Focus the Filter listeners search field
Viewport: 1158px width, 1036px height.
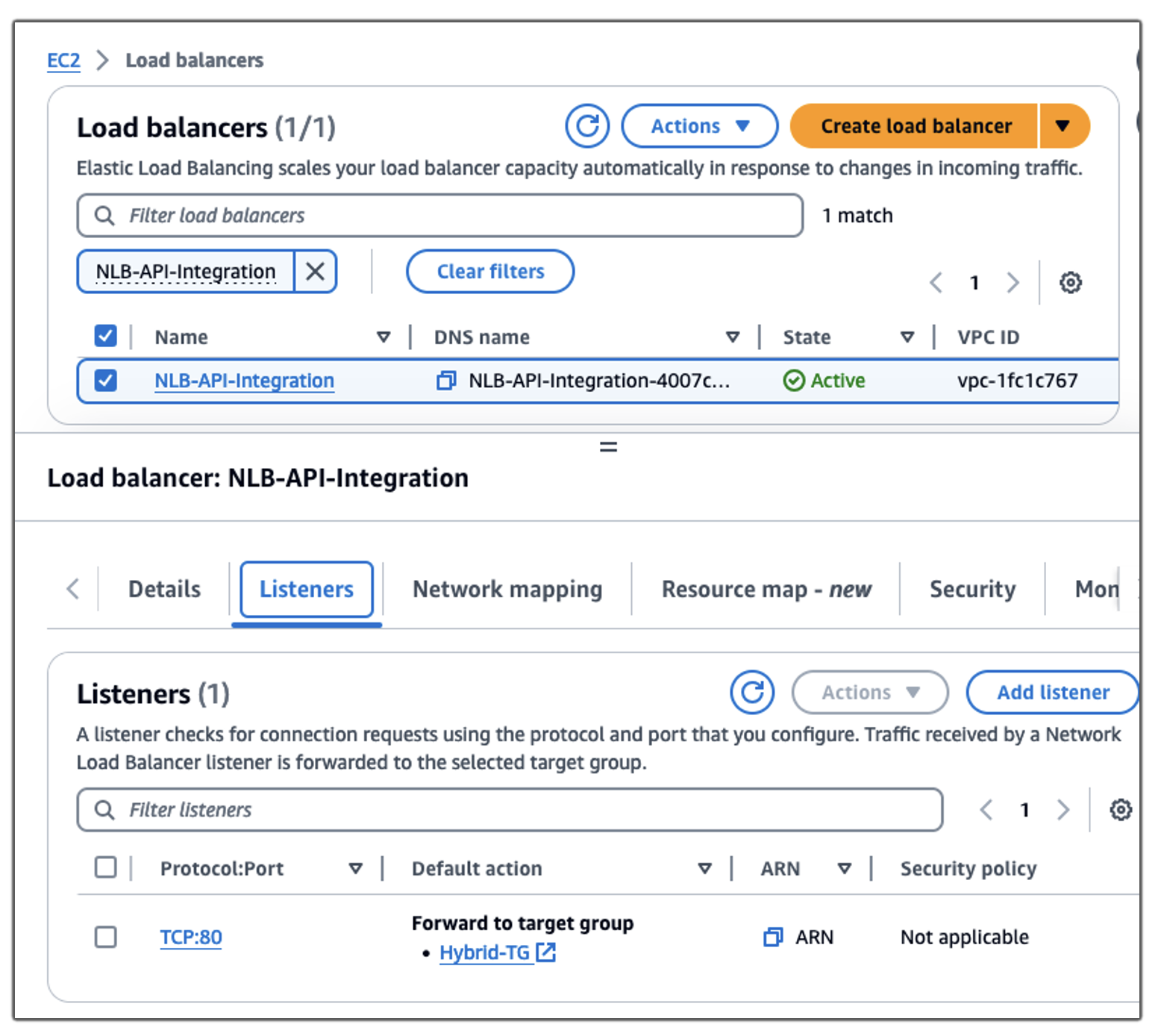point(510,810)
